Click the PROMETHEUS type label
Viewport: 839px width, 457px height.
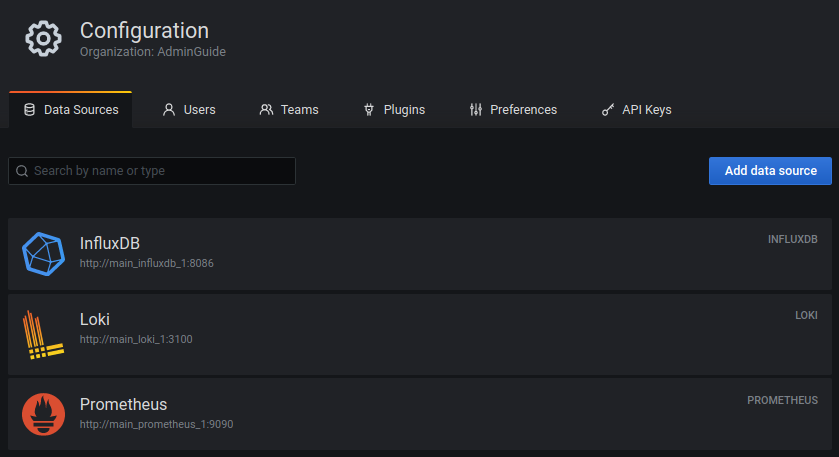(782, 400)
